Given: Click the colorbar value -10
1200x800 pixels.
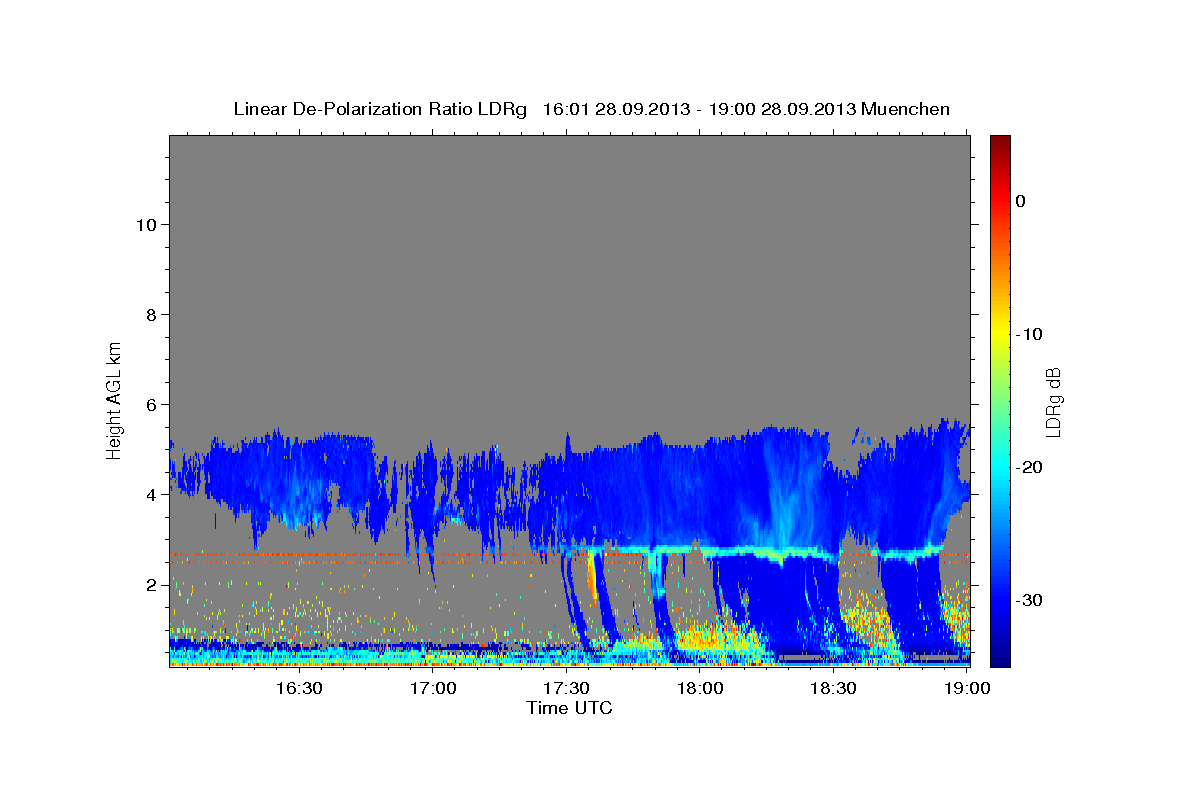Looking at the screenshot, I should [1029, 334].
